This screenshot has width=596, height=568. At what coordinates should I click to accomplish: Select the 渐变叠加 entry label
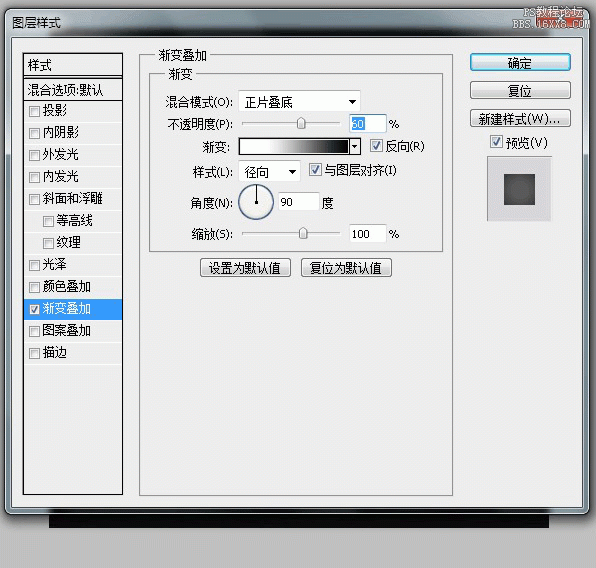click(67, 309)
